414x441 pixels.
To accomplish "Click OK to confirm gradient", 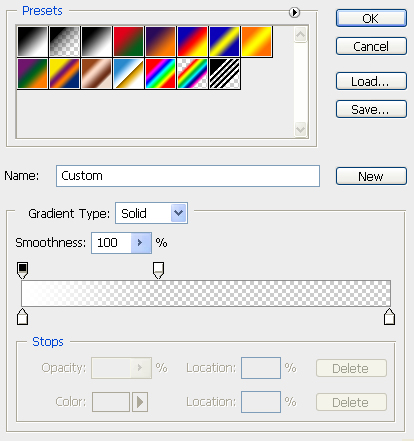I will (371, 18).
